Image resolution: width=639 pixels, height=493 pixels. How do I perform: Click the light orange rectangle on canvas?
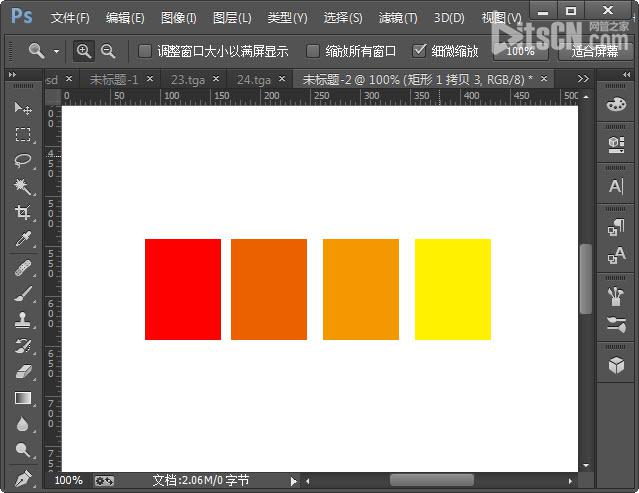(361, 289)
